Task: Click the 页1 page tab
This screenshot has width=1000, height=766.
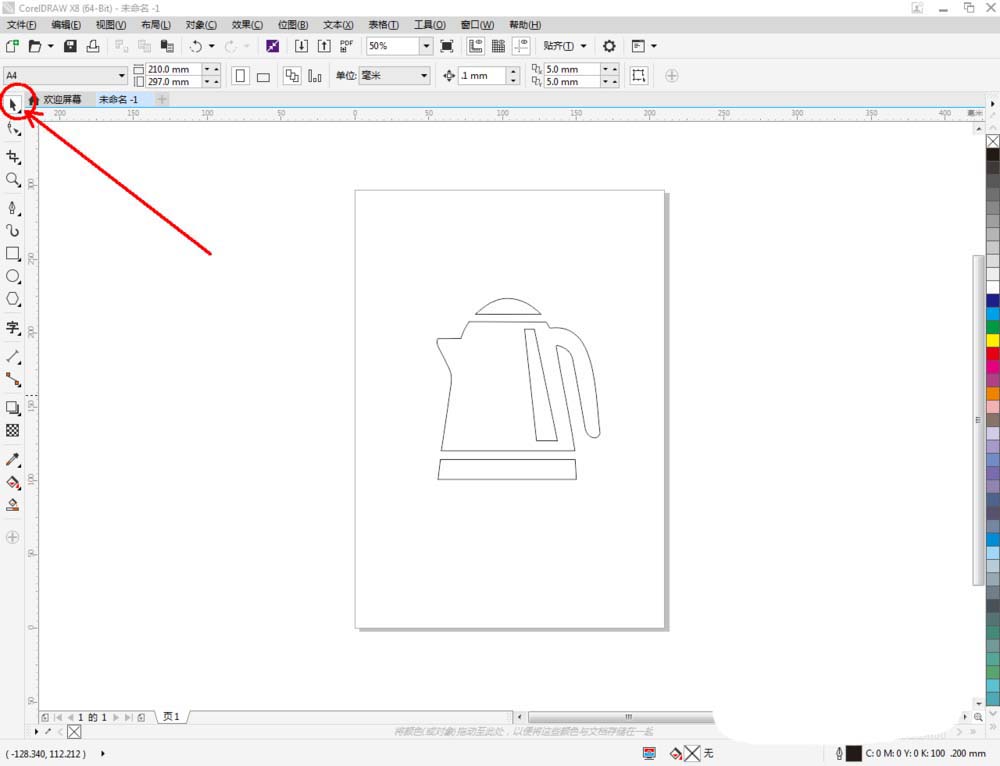Action: pyautogui.click(x=172, y=717)
